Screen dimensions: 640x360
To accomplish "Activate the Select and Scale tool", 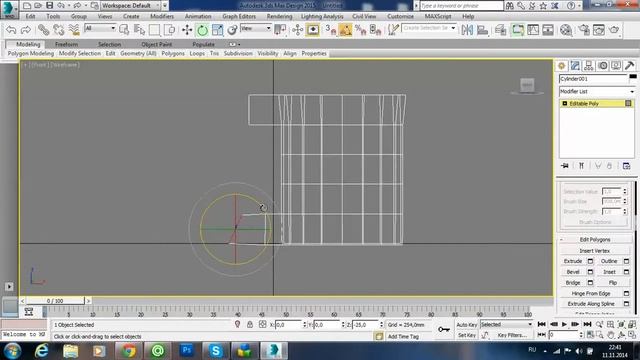I will pos(217,30).
